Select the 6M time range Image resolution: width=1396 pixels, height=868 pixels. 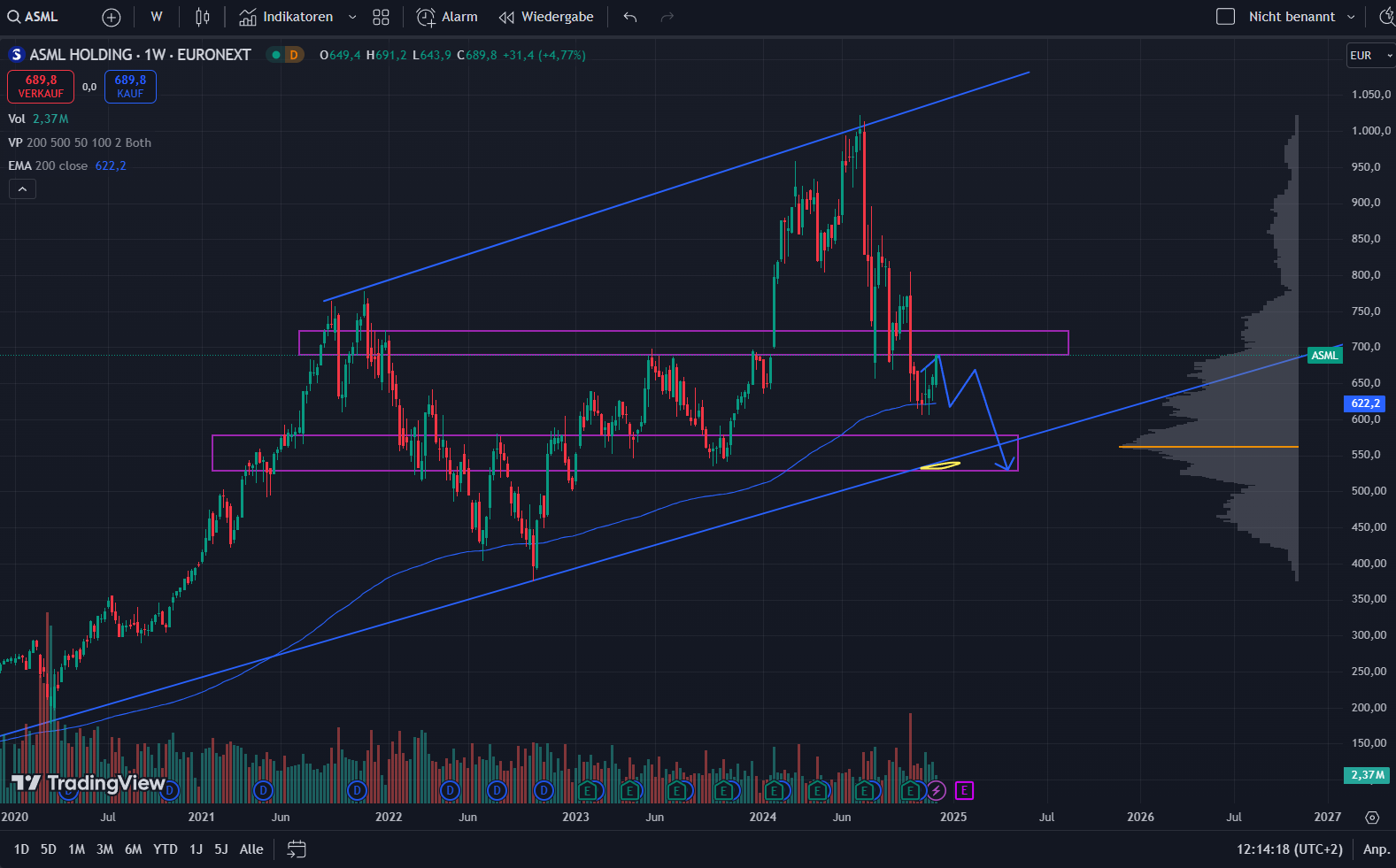[x=133, y=849]
